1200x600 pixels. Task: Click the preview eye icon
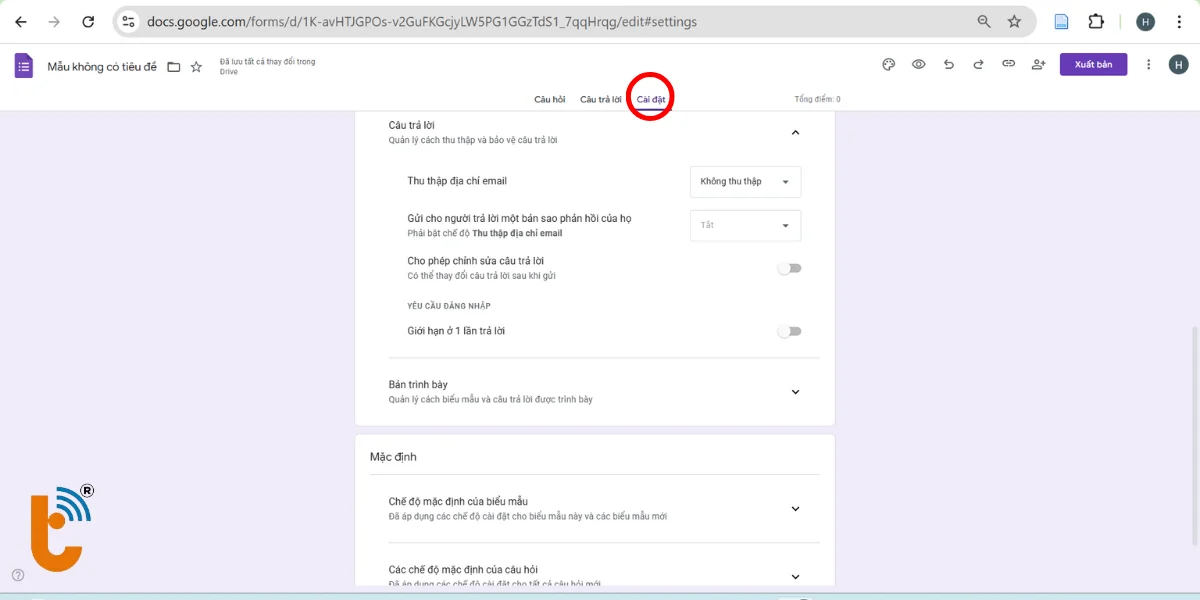(918, 64)
